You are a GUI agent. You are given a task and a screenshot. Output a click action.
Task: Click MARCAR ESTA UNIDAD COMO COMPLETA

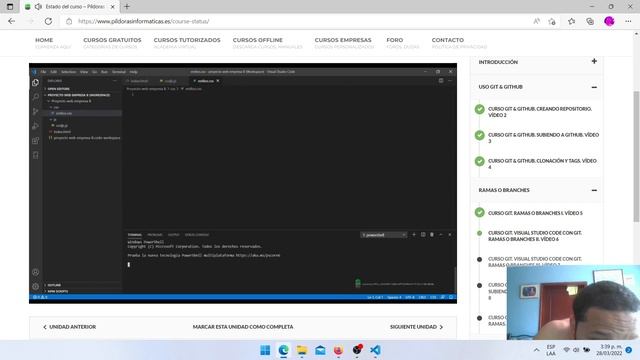pyautogui.click(x=243, y=327)
